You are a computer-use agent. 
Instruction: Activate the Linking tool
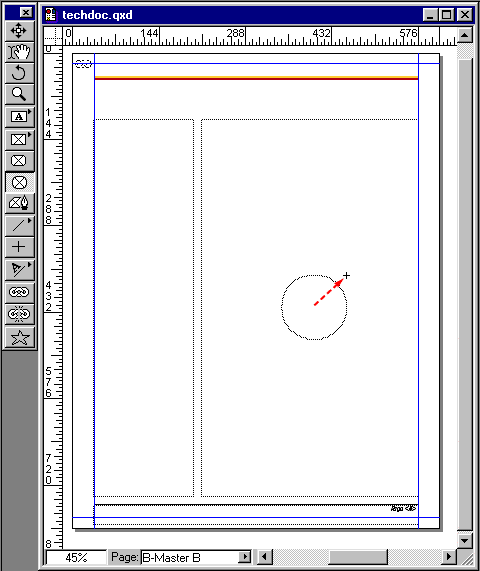click(x=20, y=292)
